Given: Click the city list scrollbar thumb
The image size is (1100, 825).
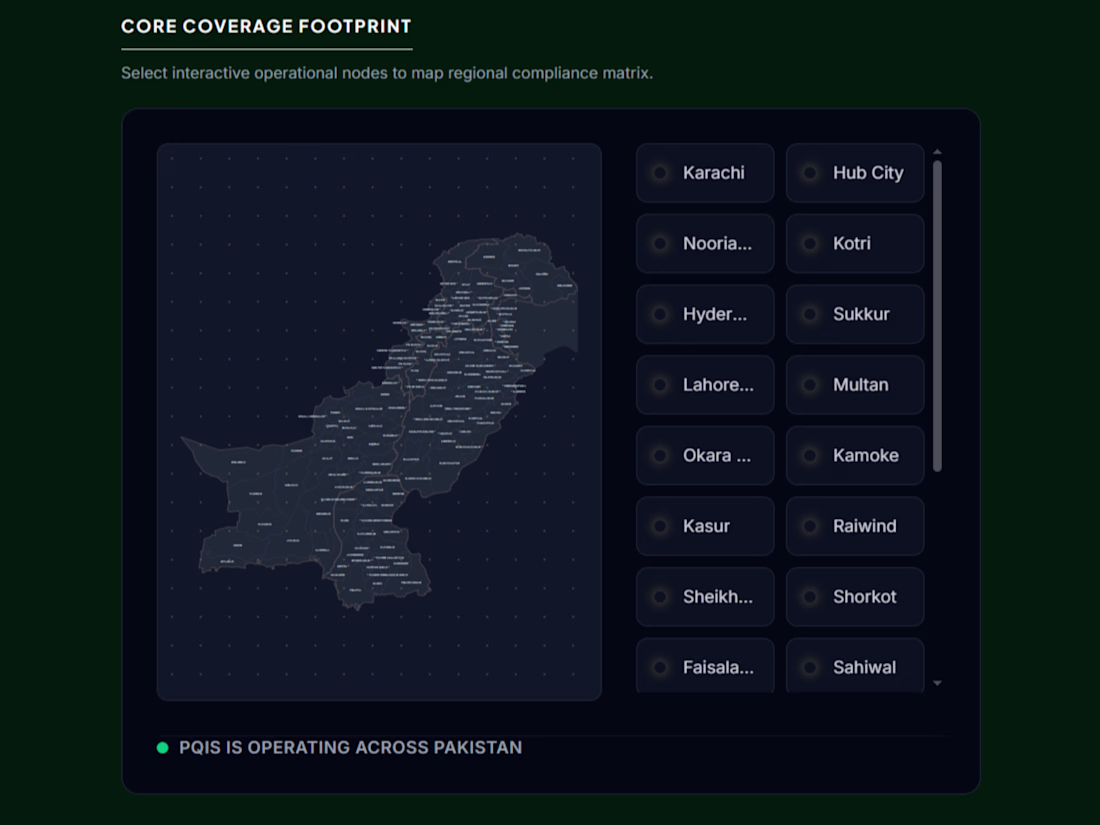Looking at the screenshot, I should tap(937, 316).
